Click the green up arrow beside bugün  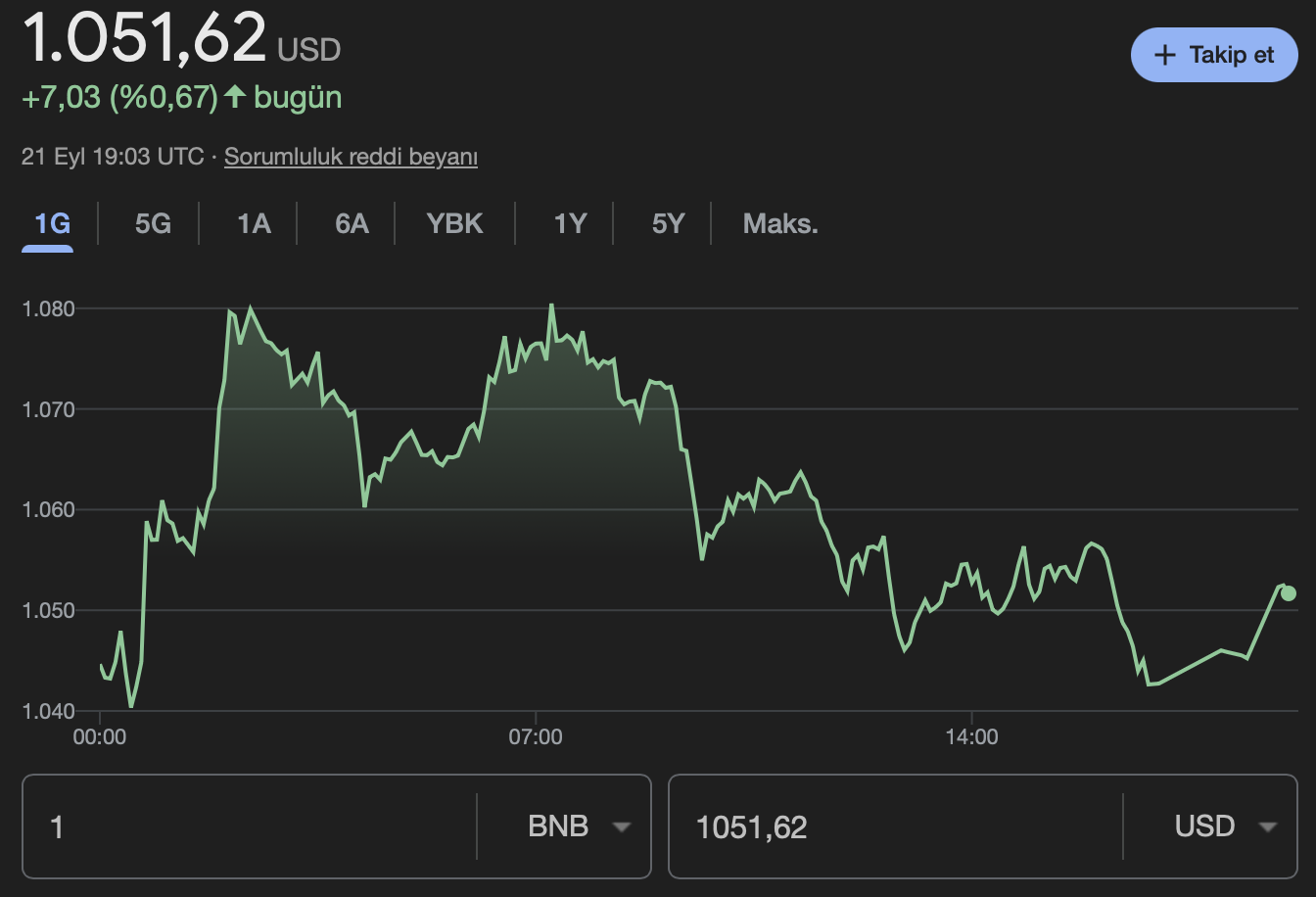point(235,96)
